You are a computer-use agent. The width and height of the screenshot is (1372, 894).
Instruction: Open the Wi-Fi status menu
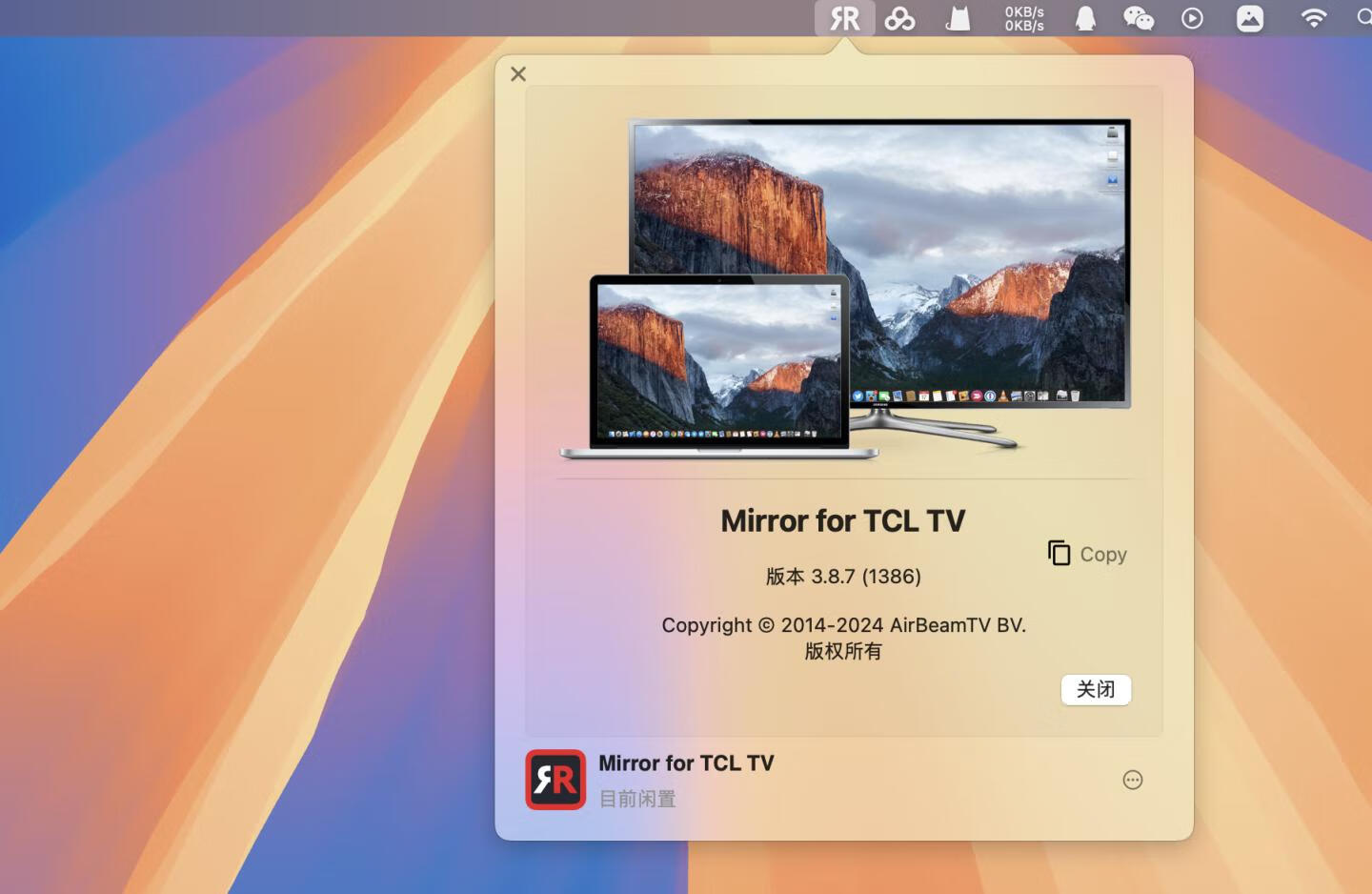coord(1314,18)
